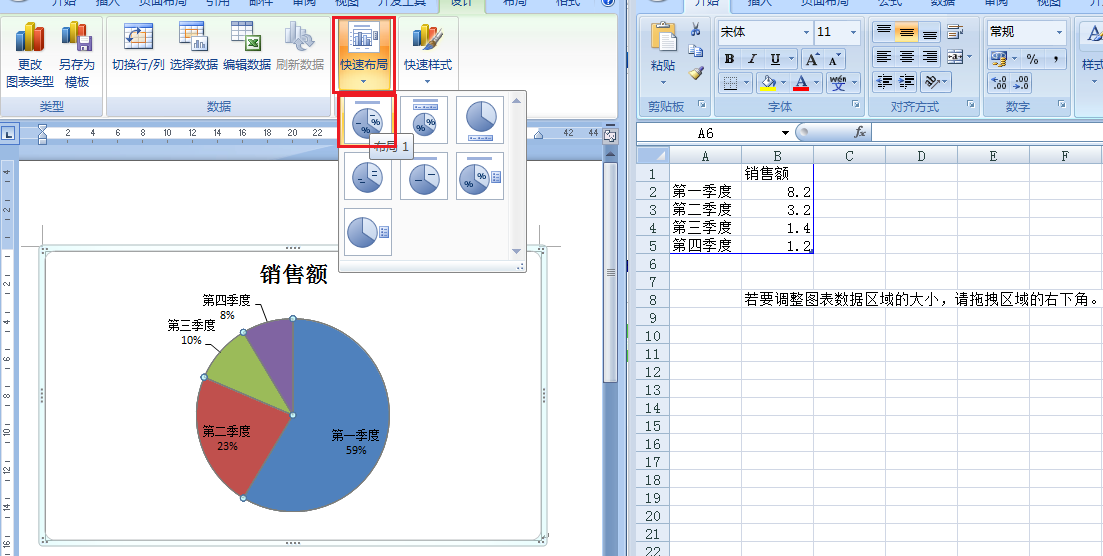Click the chart title 销售额 in Word
1103x556 pixels.
pyautogui.click(x=293, y=274)
